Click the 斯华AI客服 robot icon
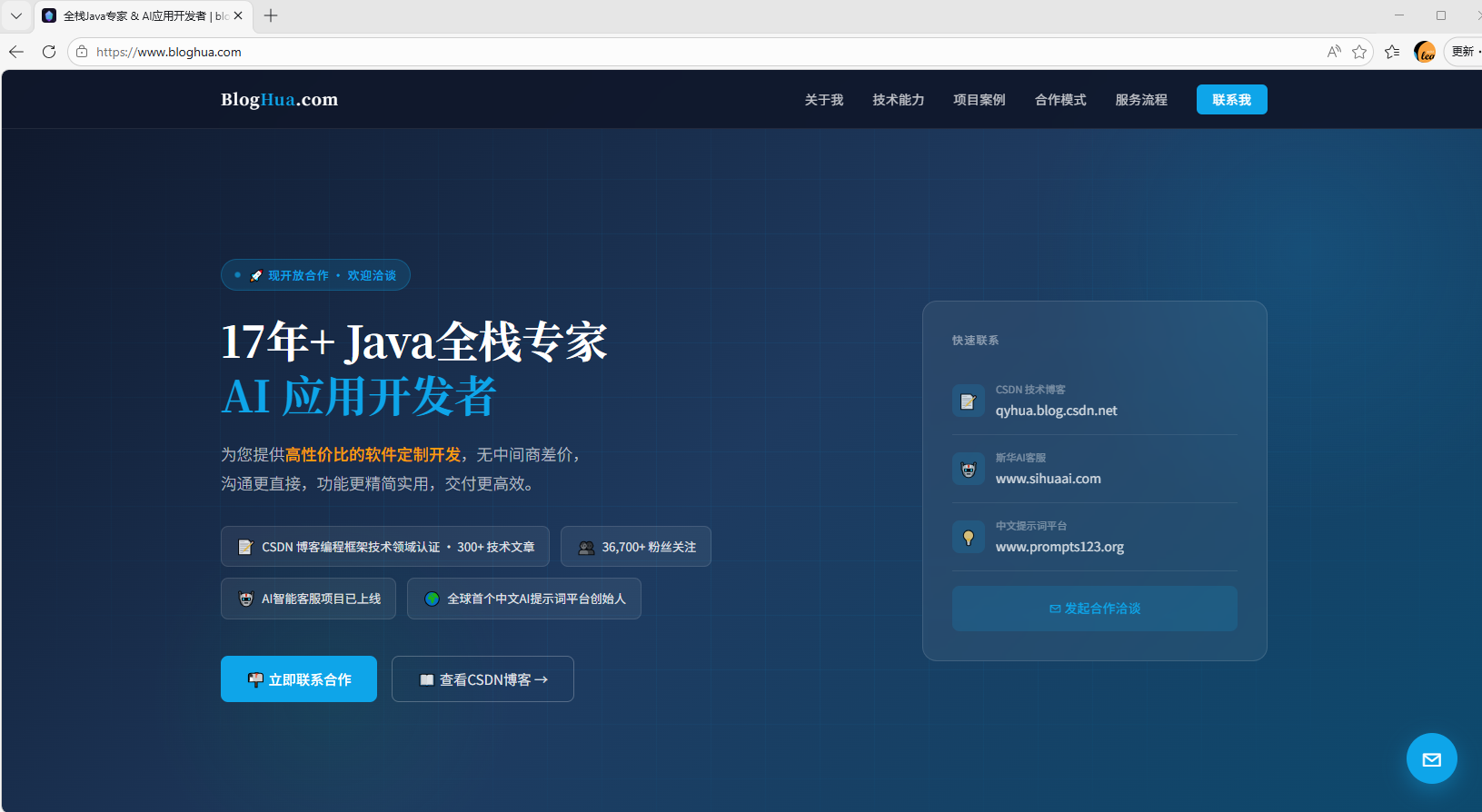Screen dimensions: 1482x812 (968, 469)
